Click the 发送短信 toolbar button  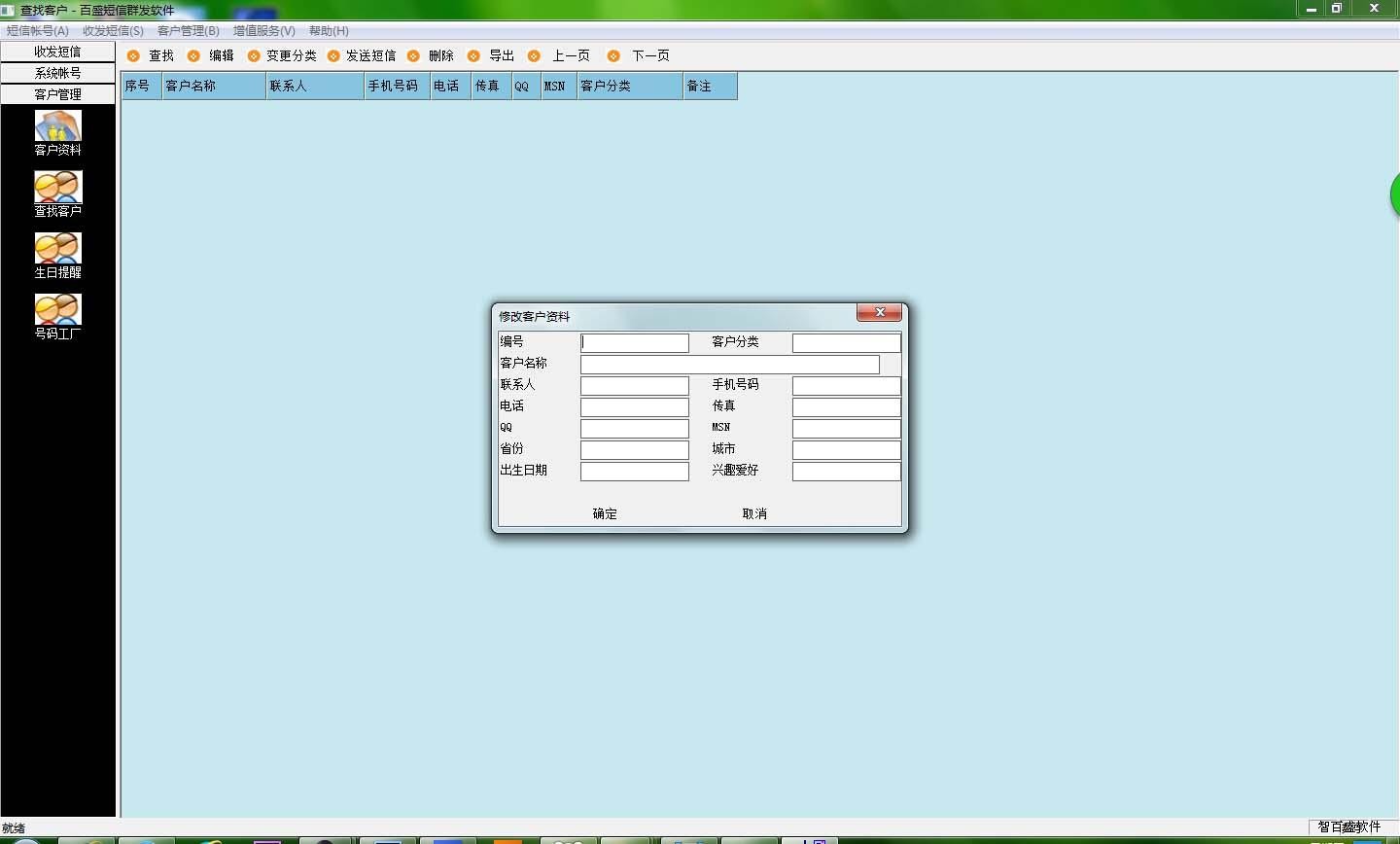click(x=362, y=55)
